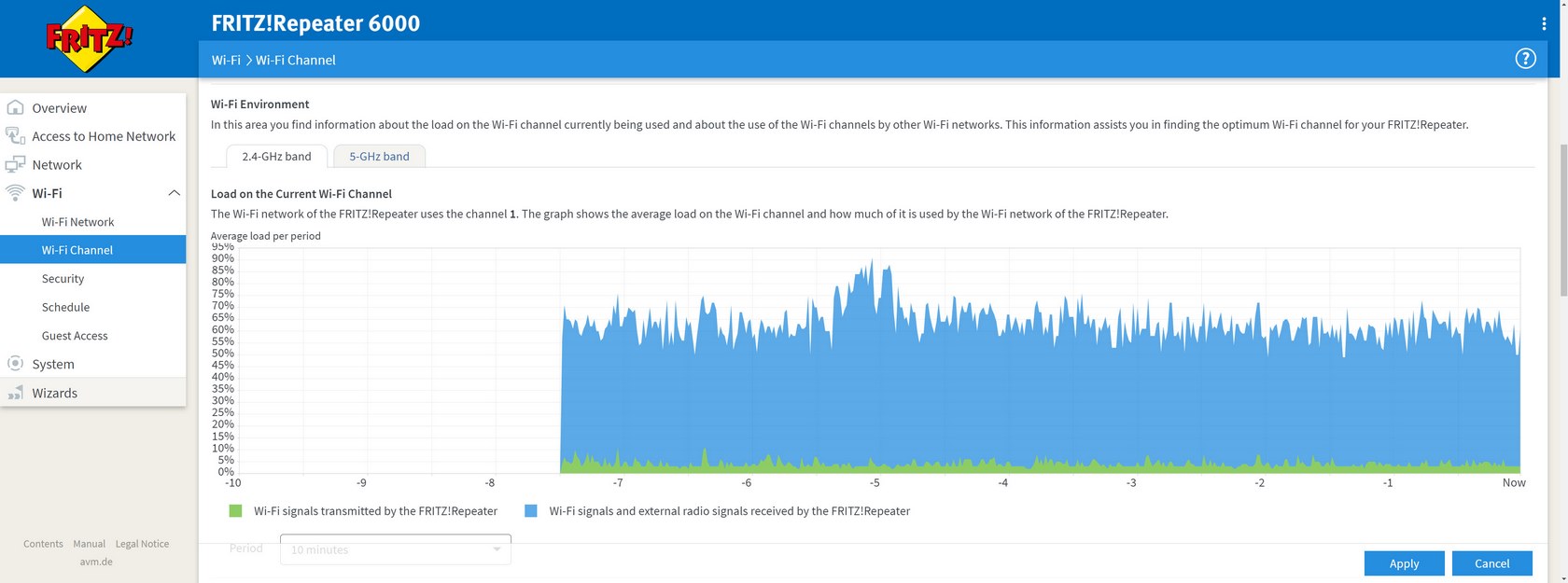Click the FRITZ!Repeater 6000 title
This screenshot has width=1568, height=583.
(x=315, y=23)
